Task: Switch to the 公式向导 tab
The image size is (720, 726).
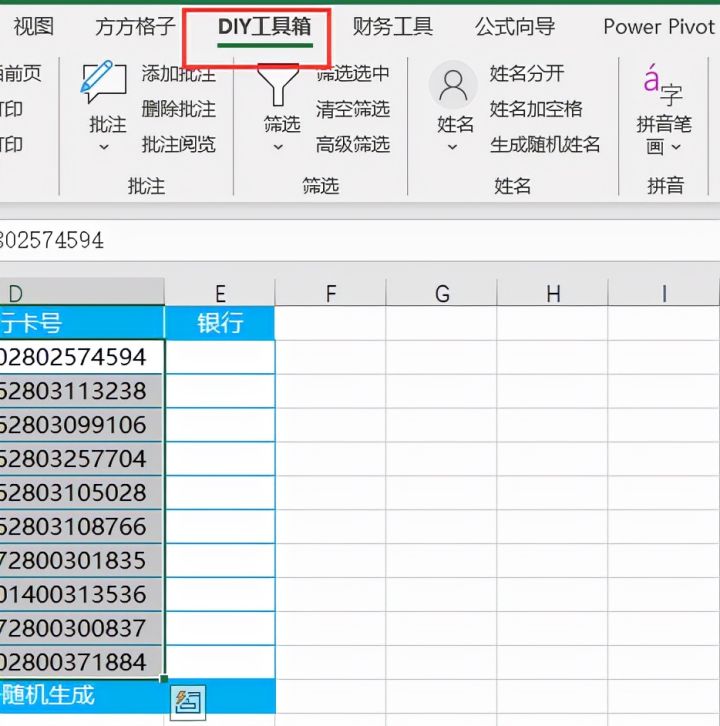Action: pos(515,26)
